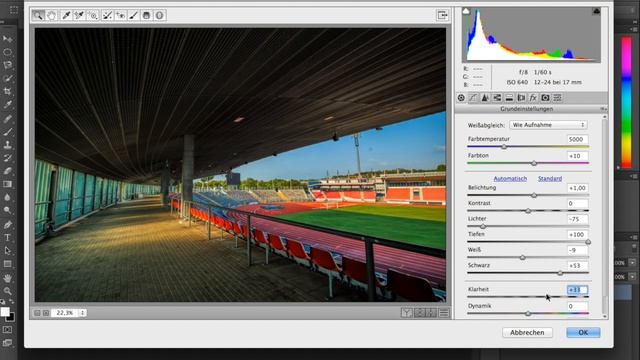The image size is (640, 360).
Task: Select the Gradient tool in Photoshop toolbar
Action: (x=7, y=184)
